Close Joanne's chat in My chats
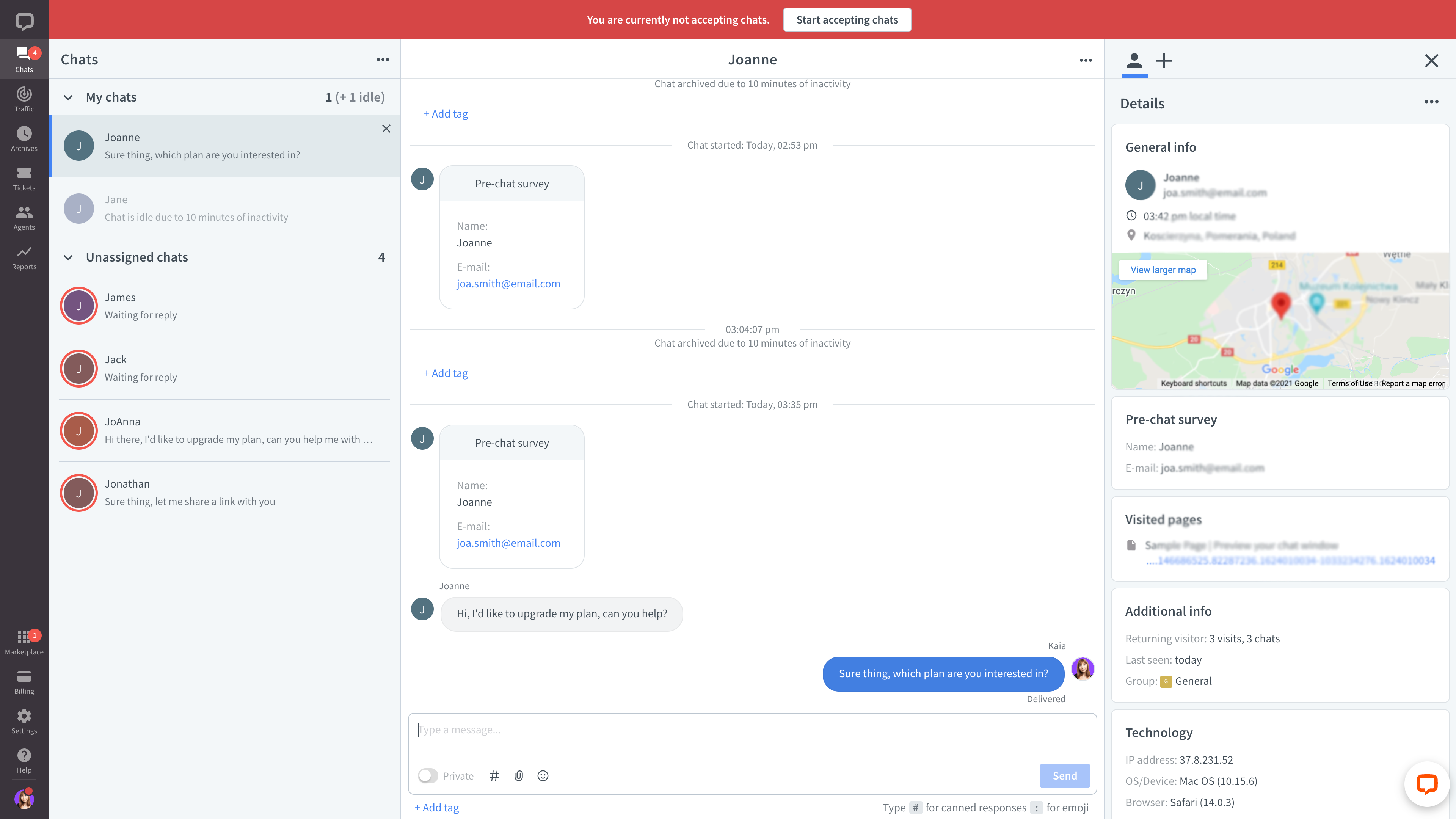 click(386, 128)
